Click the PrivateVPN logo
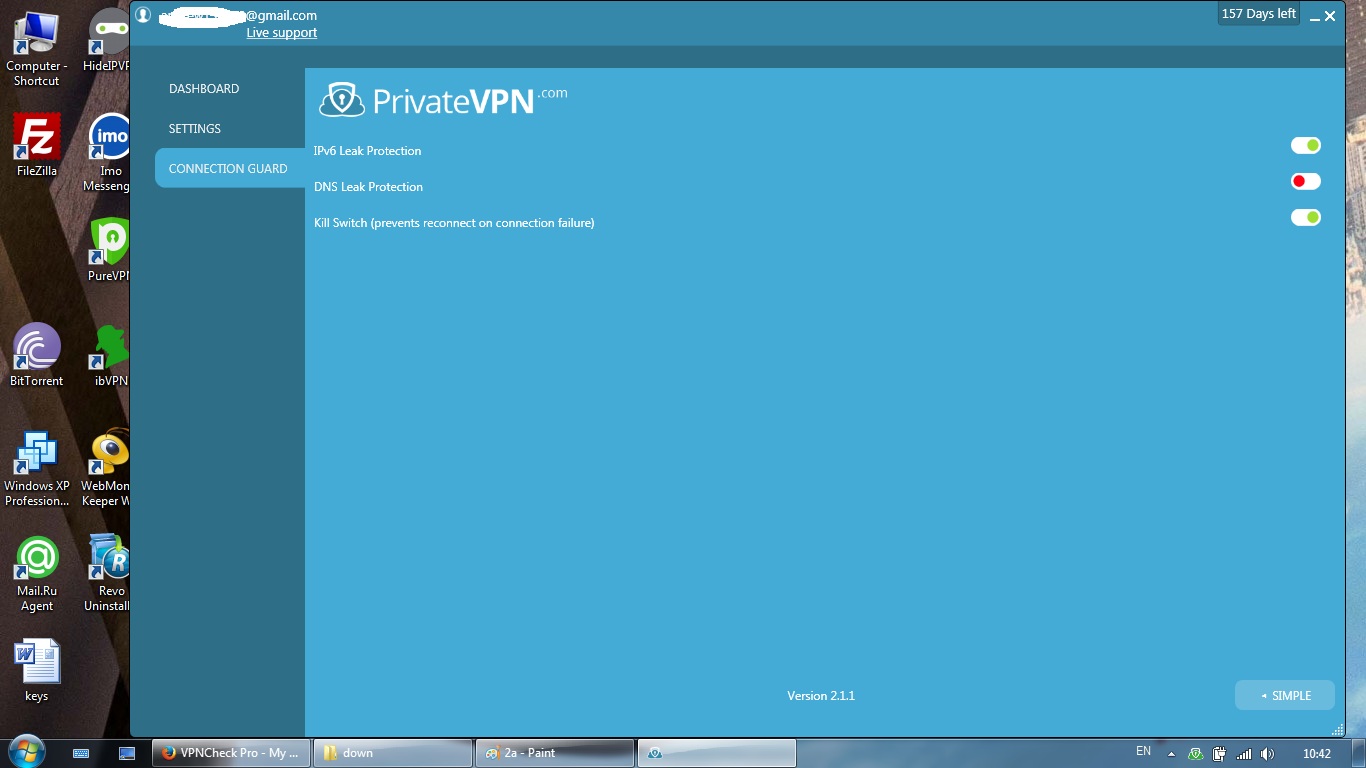Screen dimensions: 1366x768 [443, 99]
